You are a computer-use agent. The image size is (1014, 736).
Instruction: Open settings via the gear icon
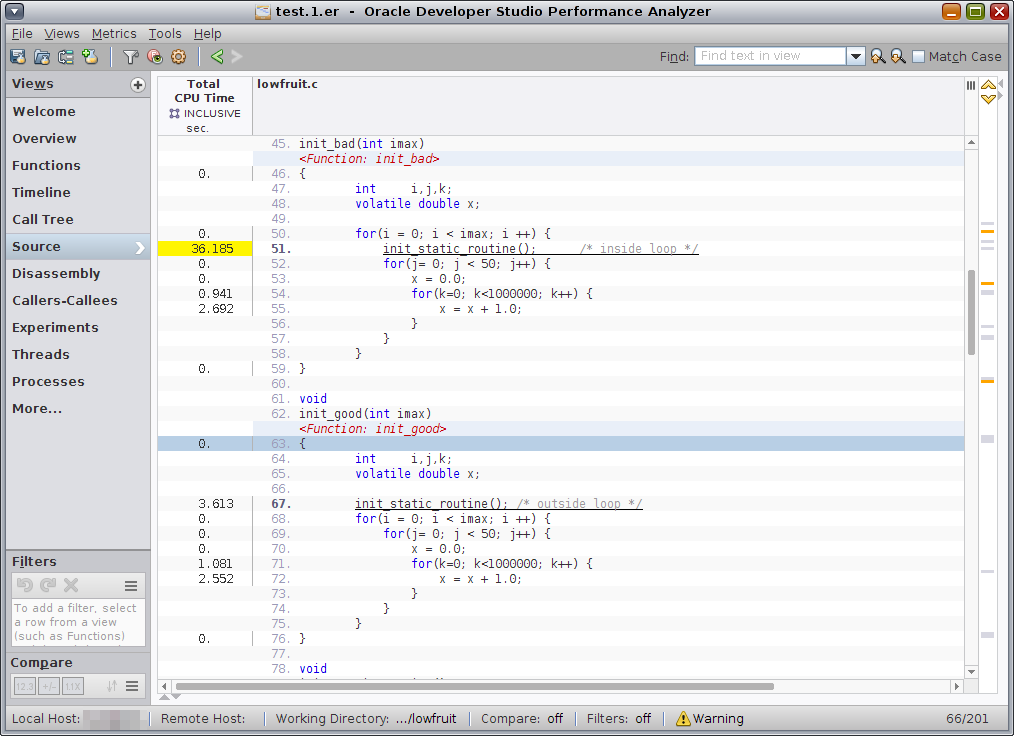point(179,57)
